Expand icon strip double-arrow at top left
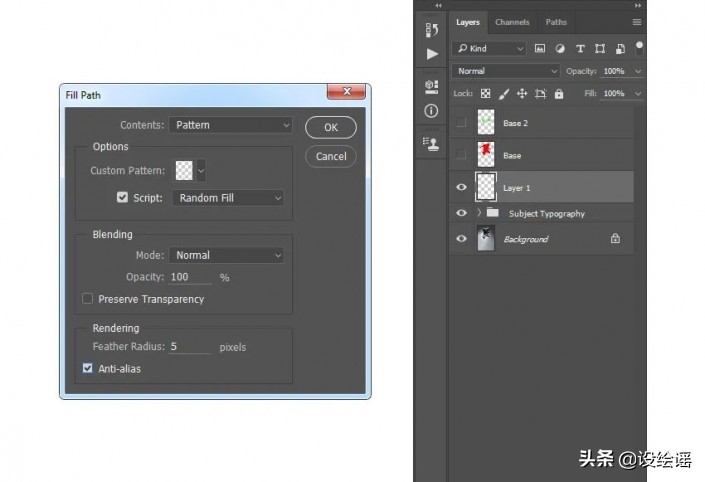This screenshot has width=705, height=482. [438, 5]
